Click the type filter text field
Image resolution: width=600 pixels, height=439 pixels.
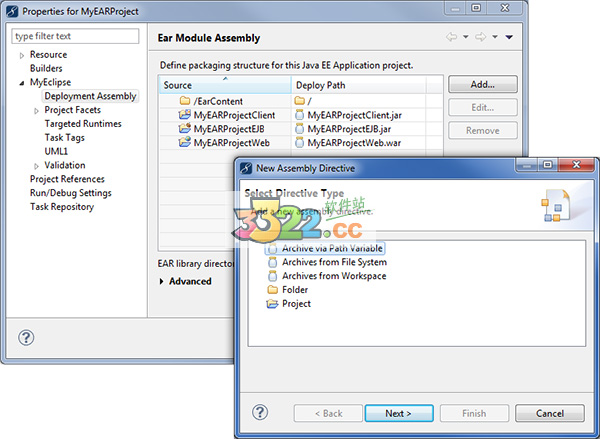click(75, 36)
